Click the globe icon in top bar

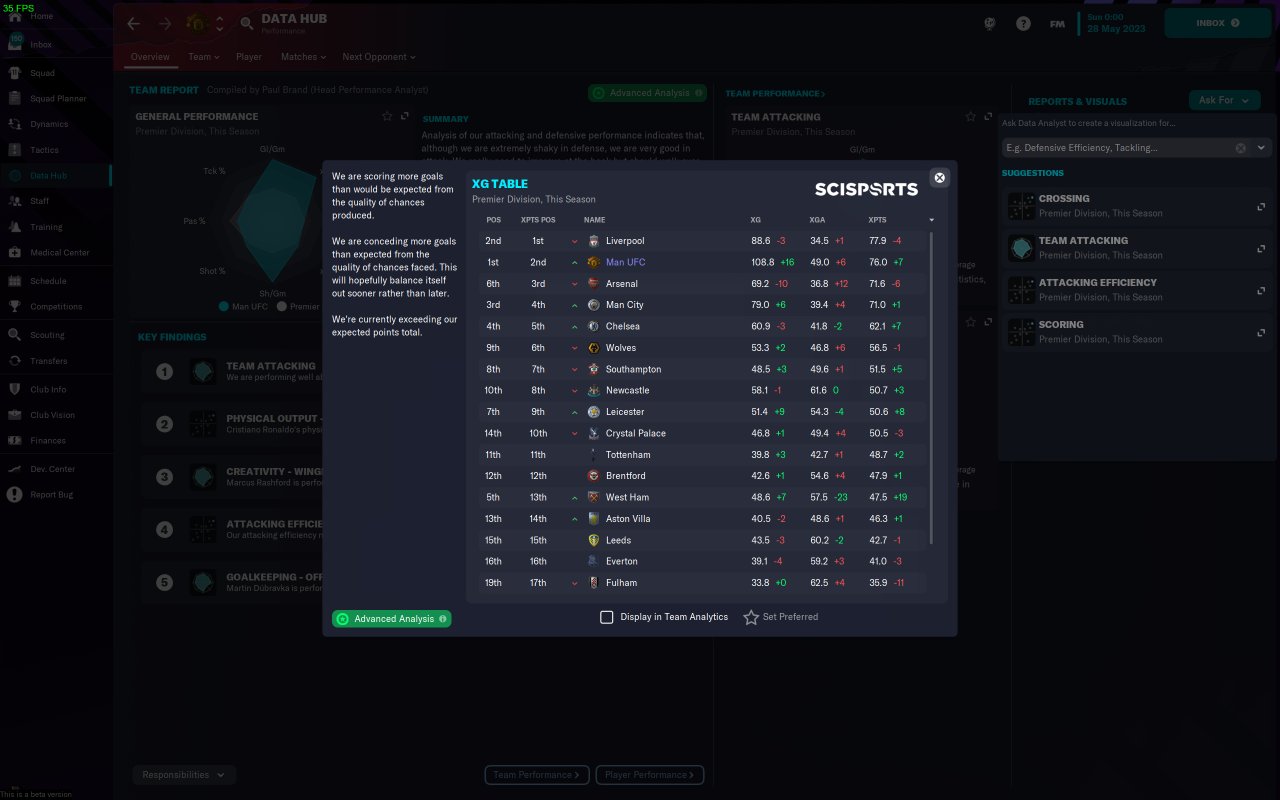click(x=990, y=23)
